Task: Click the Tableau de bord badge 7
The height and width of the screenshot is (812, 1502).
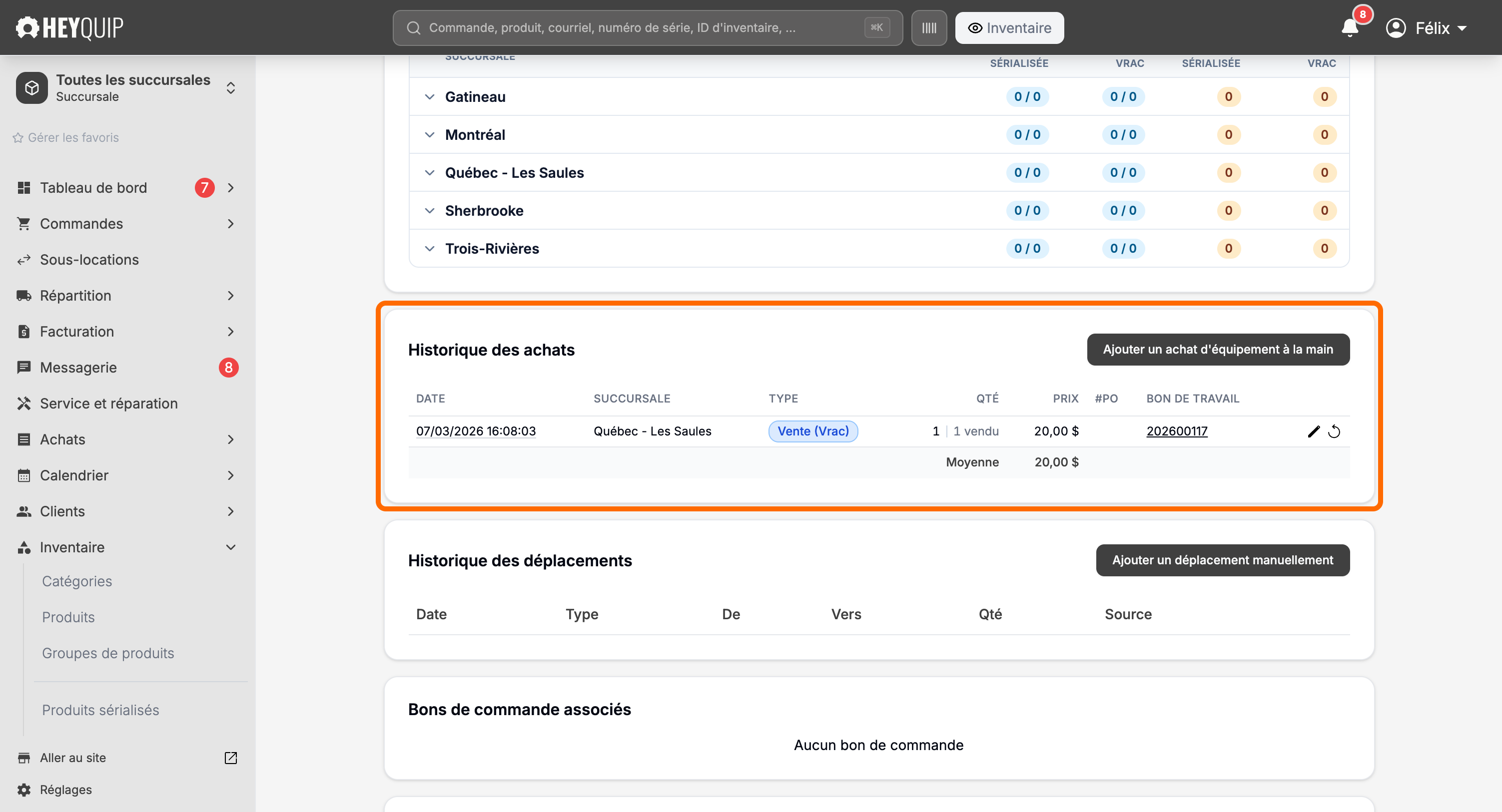Action: point(204,188)
